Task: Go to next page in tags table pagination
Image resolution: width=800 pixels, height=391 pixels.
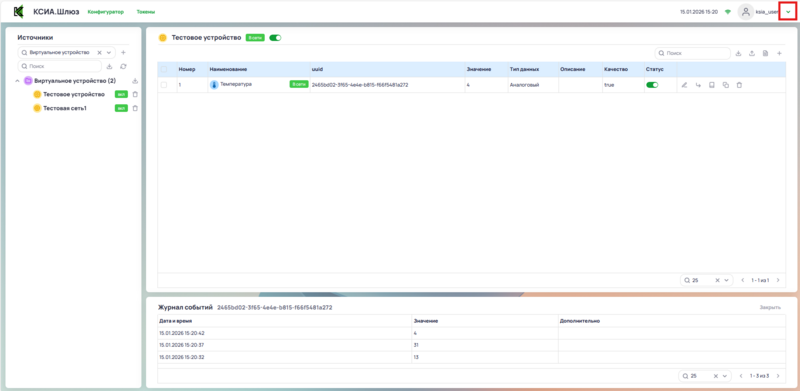Action: pos(778,280)
